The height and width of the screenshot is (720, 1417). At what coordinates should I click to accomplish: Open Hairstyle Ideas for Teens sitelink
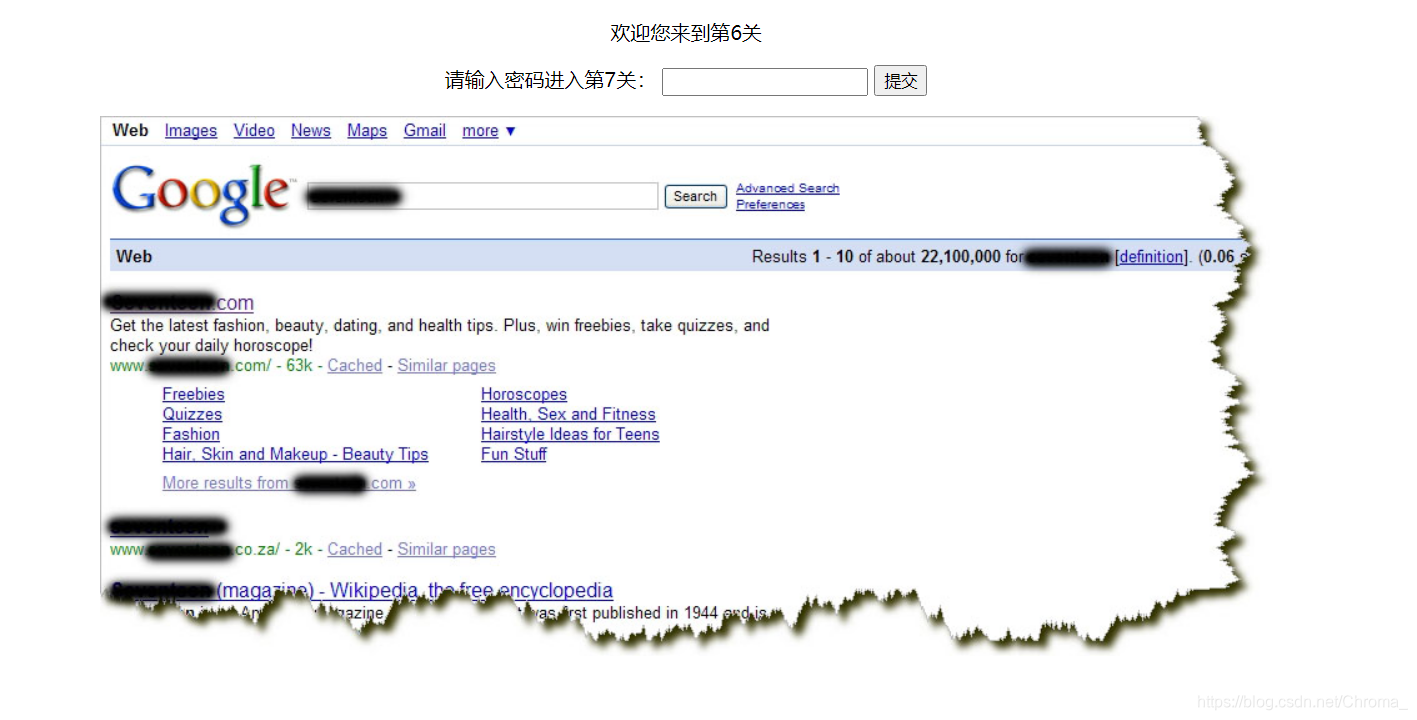tap(570, 434)
